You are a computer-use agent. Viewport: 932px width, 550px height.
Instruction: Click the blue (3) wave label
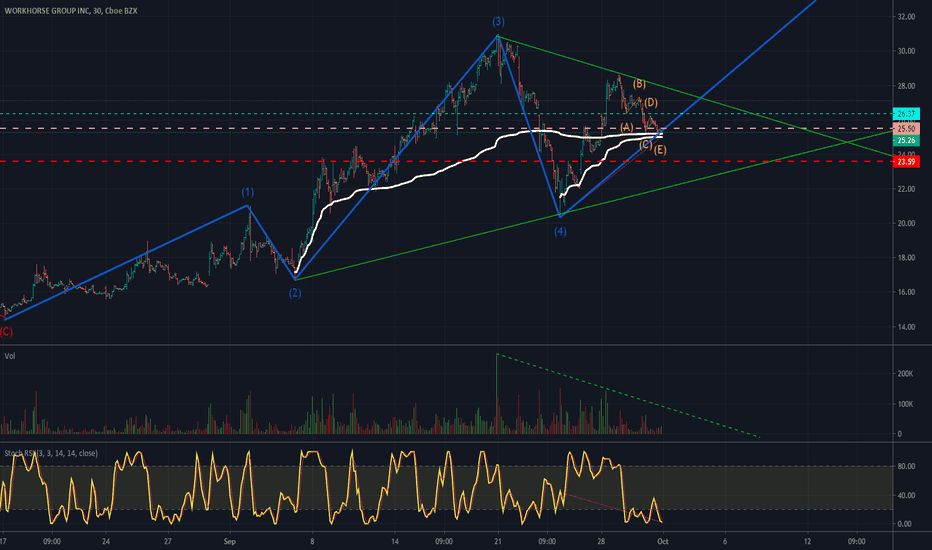[498, 22]
